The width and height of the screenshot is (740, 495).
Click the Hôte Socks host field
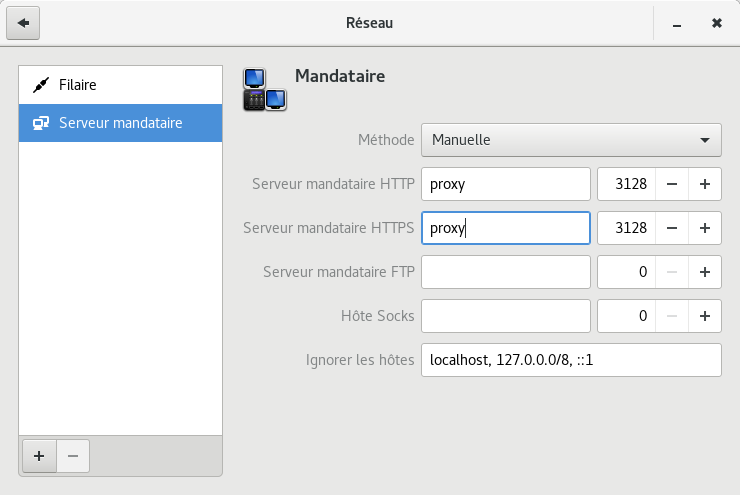click(505, 316)
